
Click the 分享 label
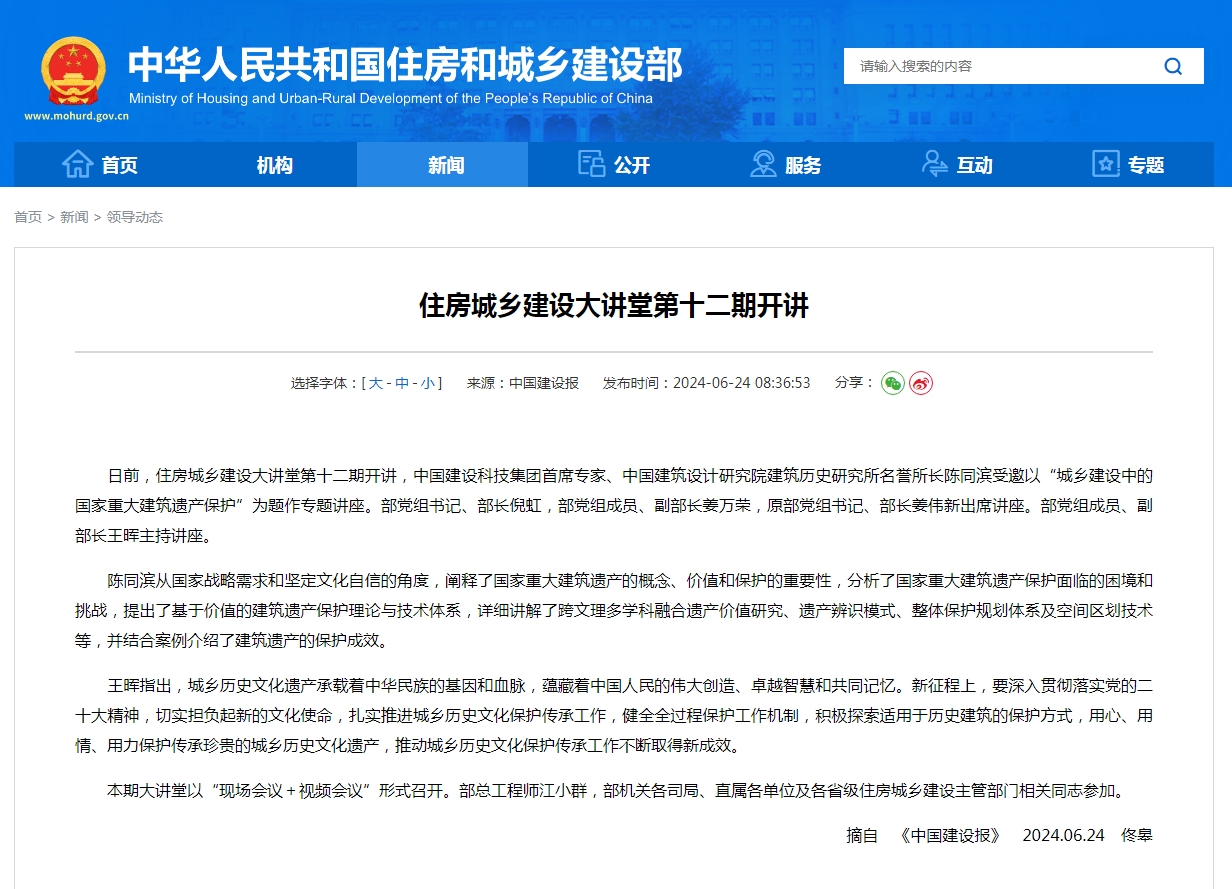click(855, 383)
